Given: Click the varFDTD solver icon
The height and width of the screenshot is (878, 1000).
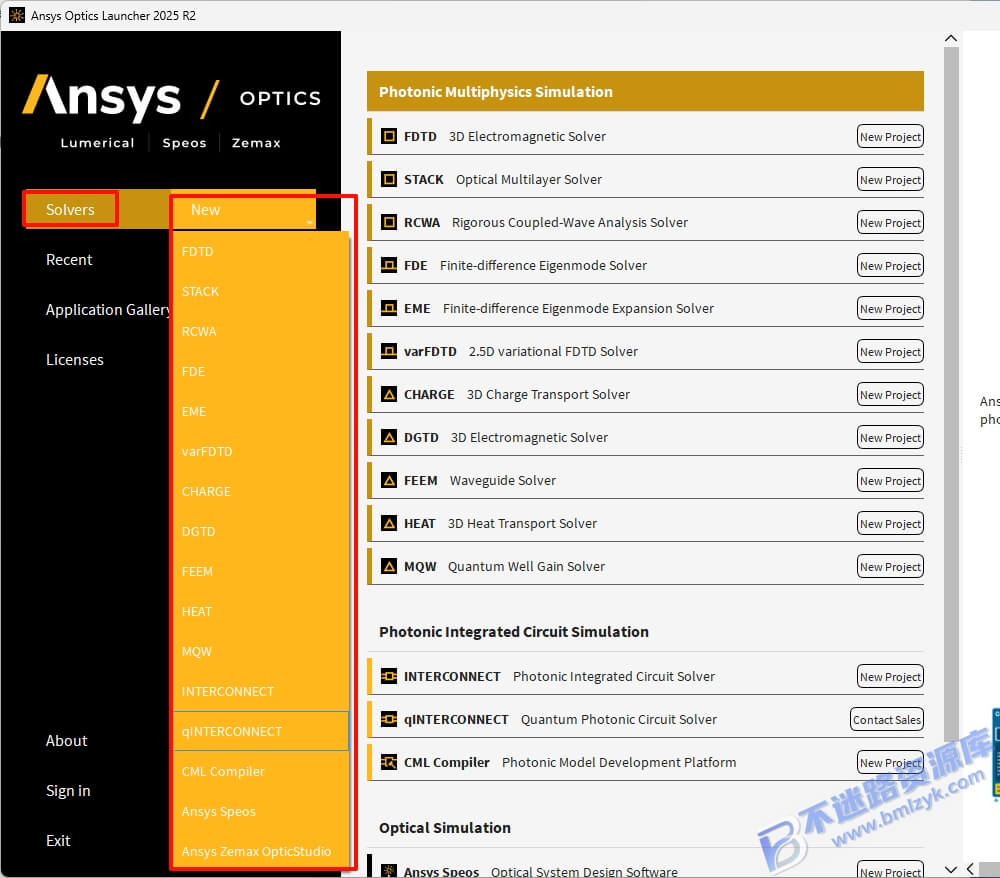Looking at the screenshot, I should point(388,351).
